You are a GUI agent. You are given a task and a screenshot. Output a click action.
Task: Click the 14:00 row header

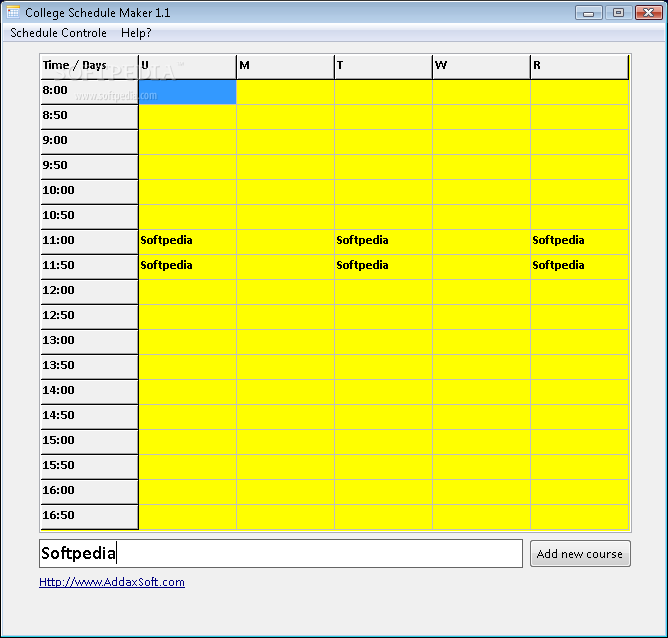pos(89,392)
